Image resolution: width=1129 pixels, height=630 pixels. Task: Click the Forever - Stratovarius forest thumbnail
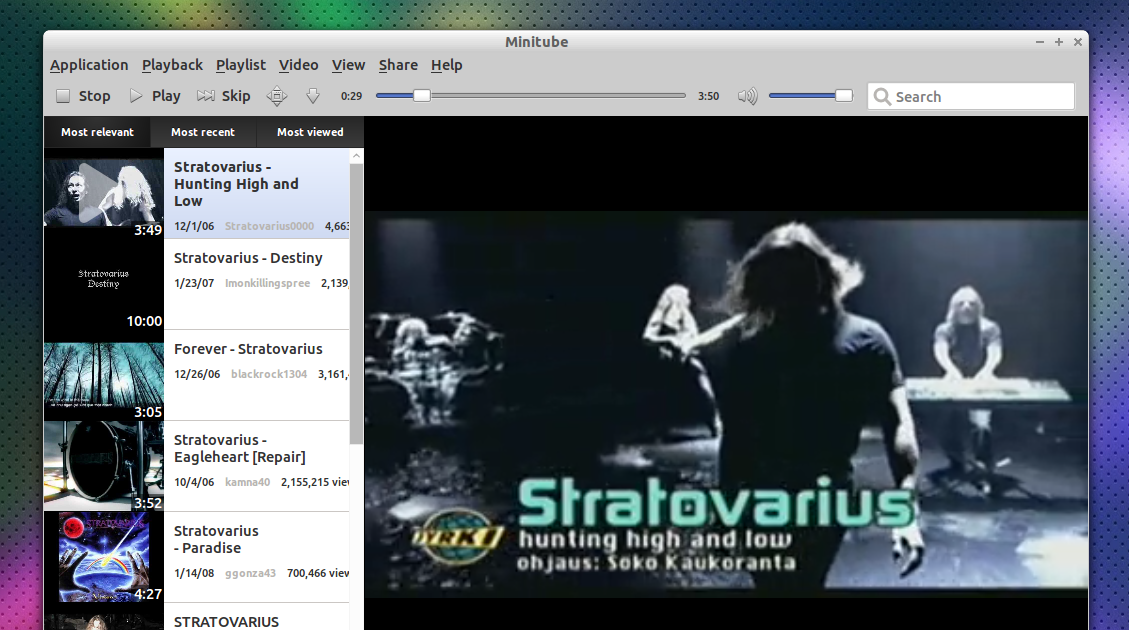tap(104, 375)
